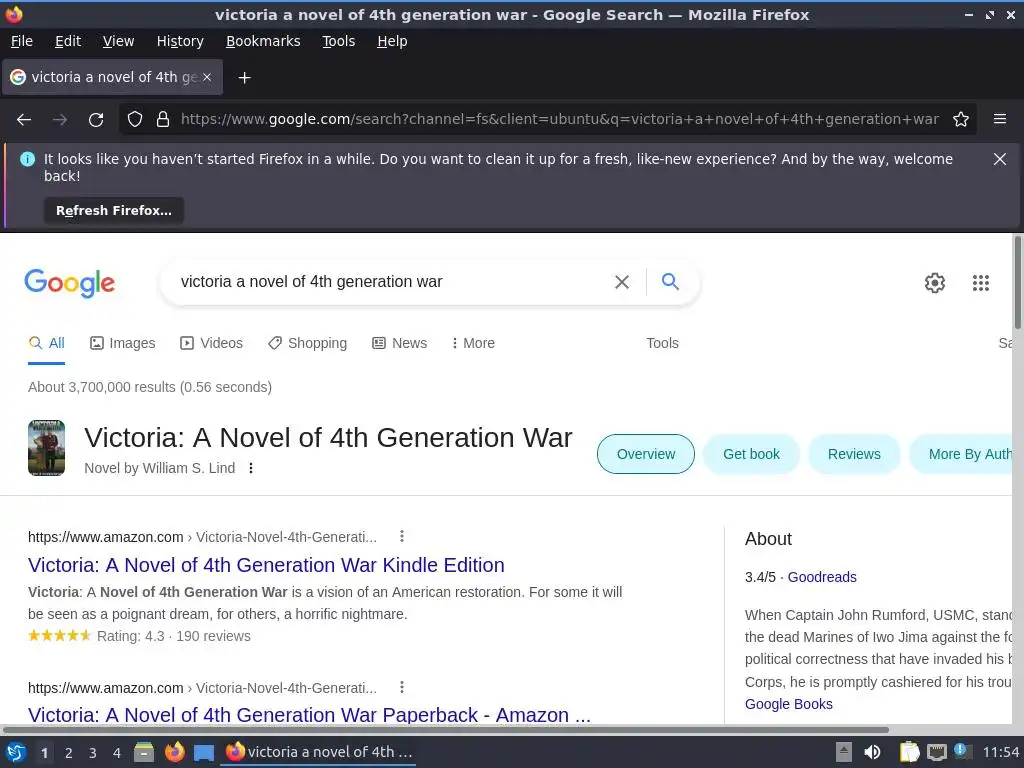Switch to Shopping results tab

307,344
